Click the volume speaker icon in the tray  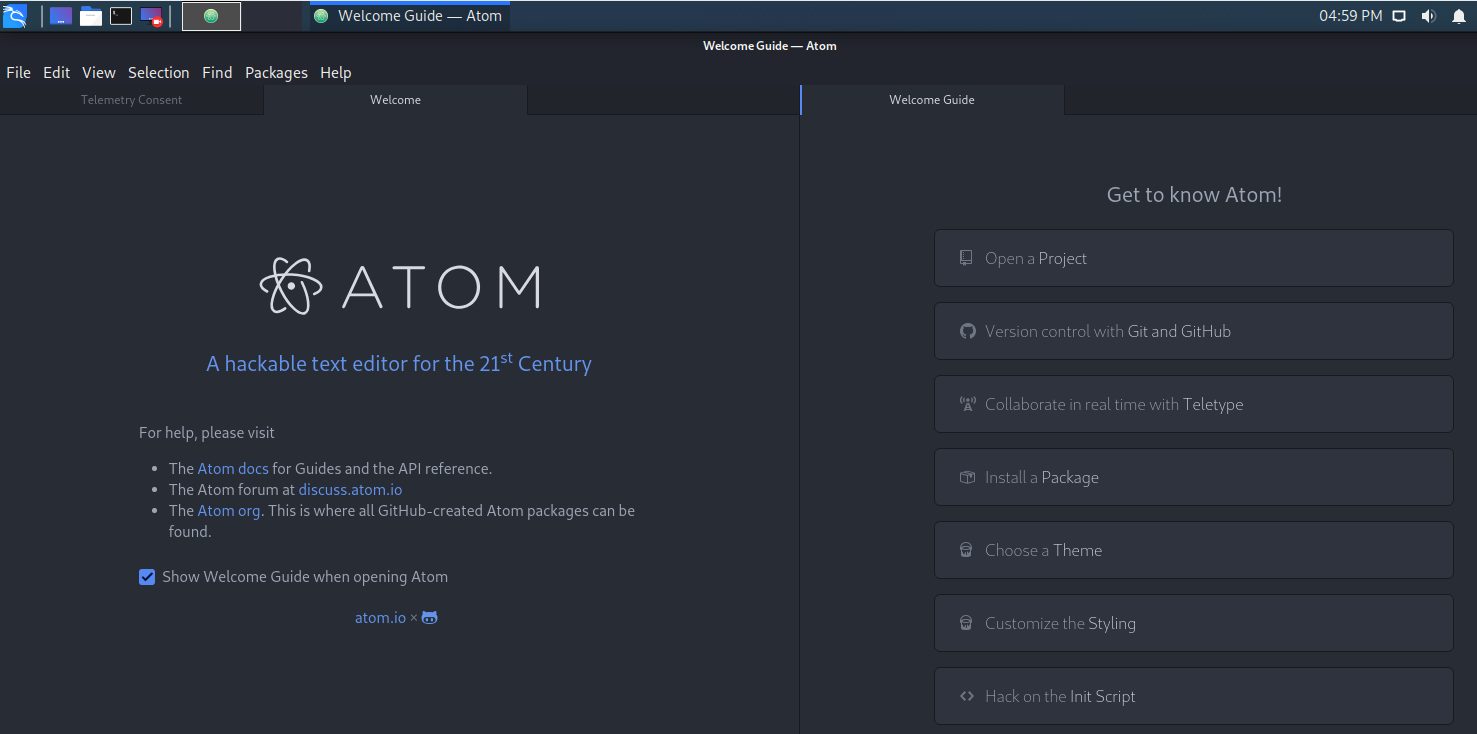click(1428, 16)
